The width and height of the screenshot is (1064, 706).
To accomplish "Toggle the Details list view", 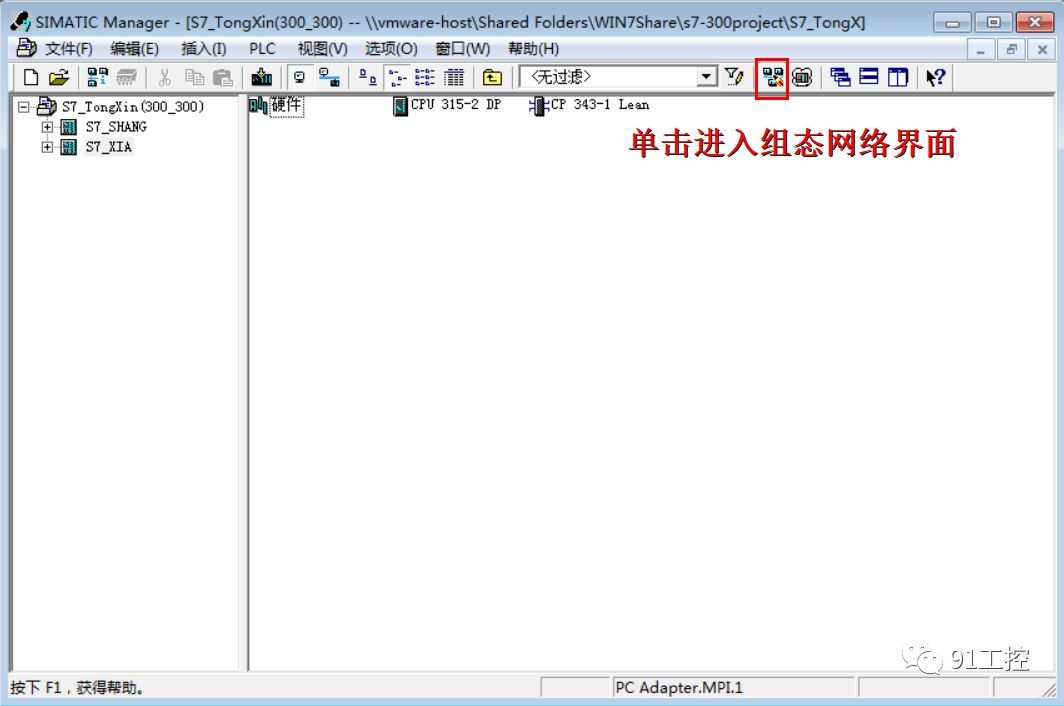I will [x=454, y=77].
